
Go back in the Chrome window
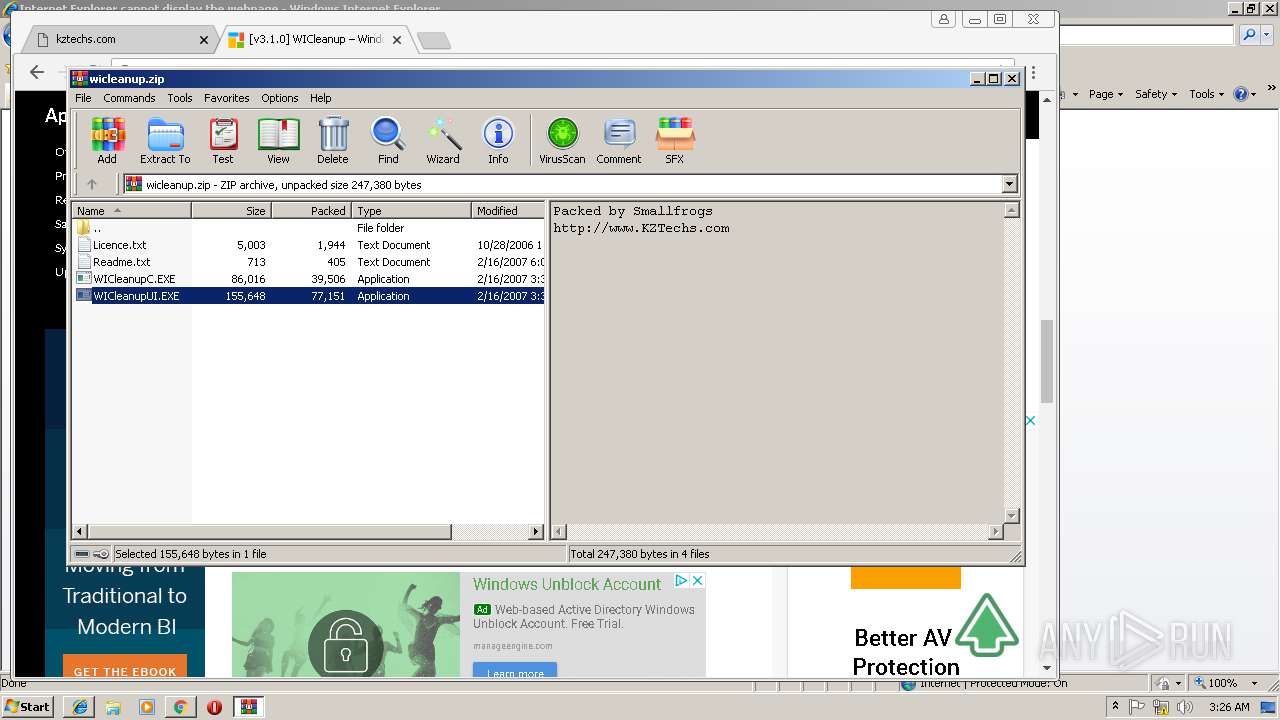tap(37, 72)
